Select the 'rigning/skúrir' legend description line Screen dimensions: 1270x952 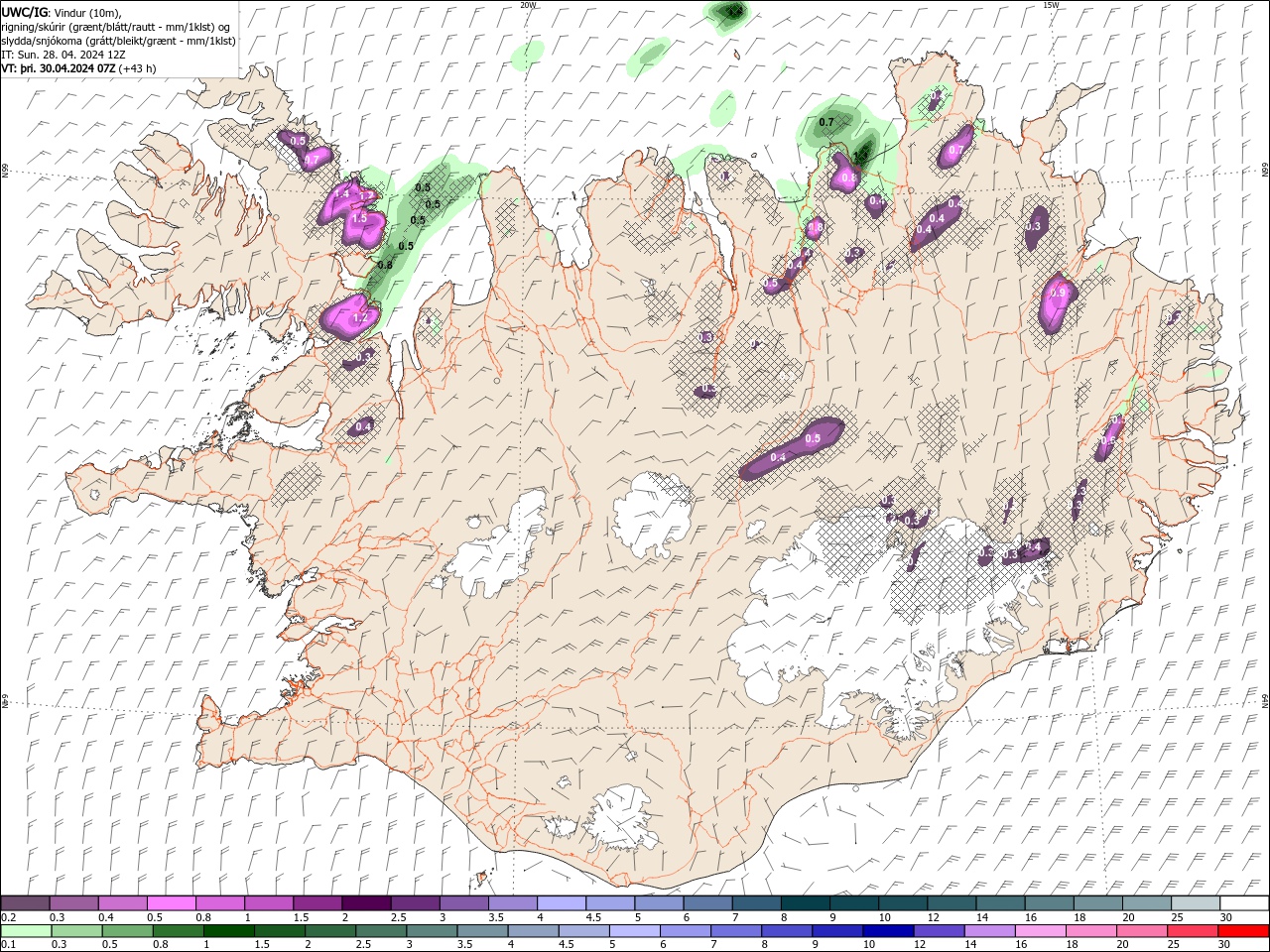point(116,27)
